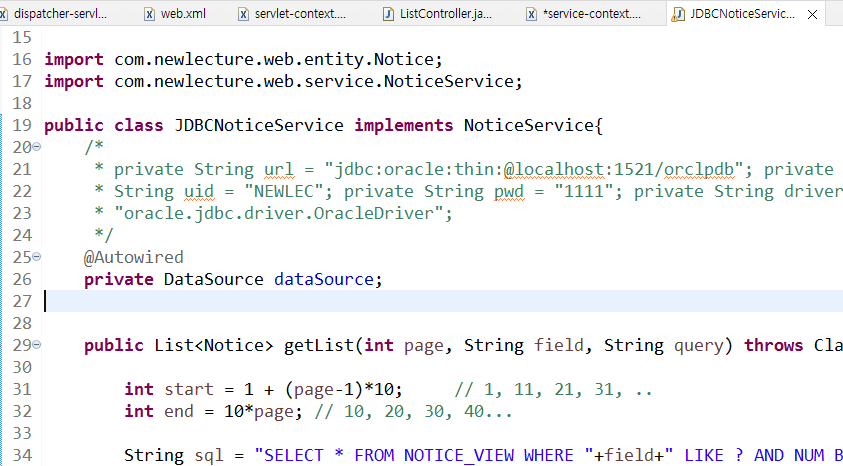The image size is (843, 466).
Task: Click the dataSource field name
Action: [324, 279]
